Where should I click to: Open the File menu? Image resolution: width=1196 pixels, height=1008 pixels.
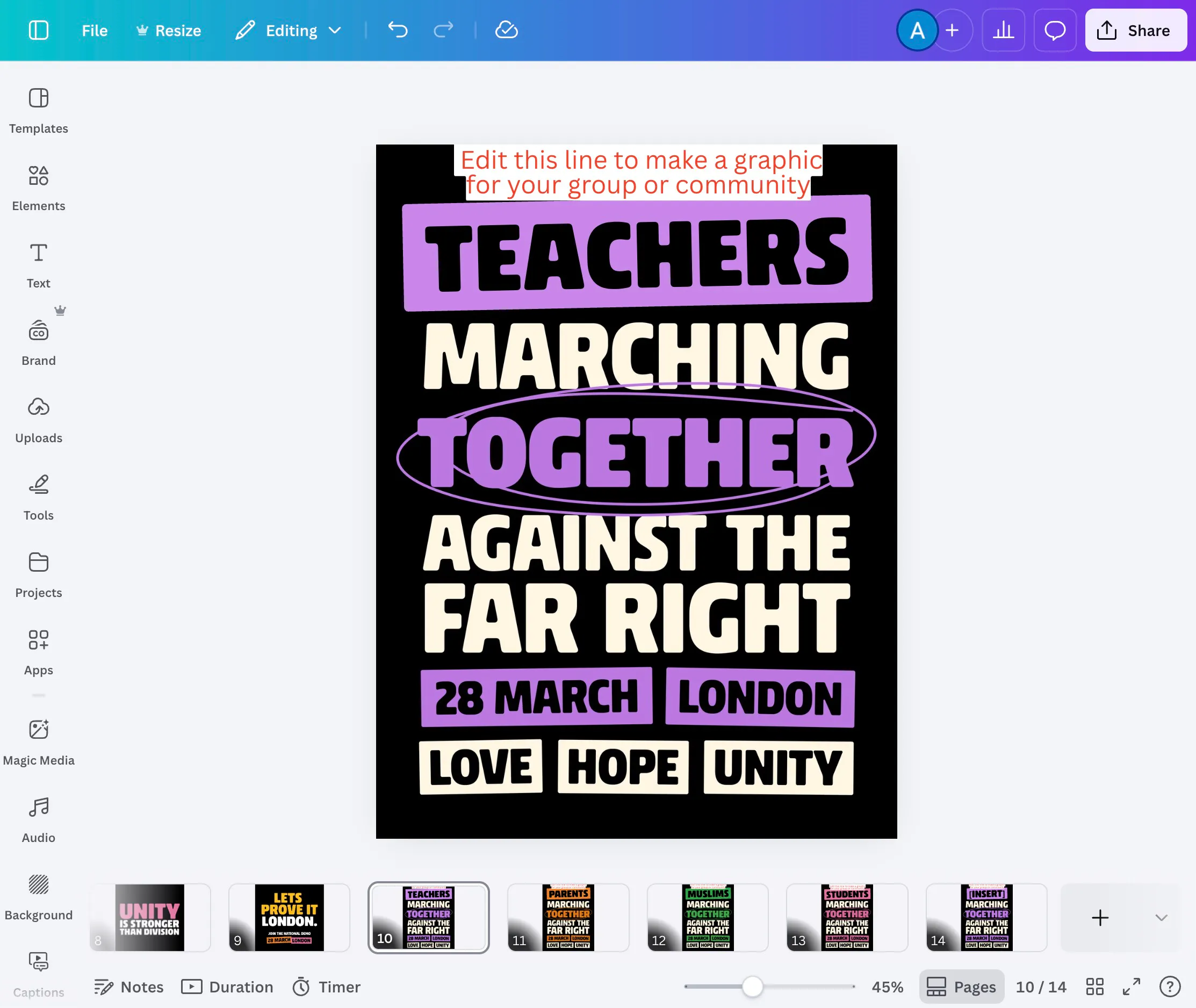tap(94, 30)
